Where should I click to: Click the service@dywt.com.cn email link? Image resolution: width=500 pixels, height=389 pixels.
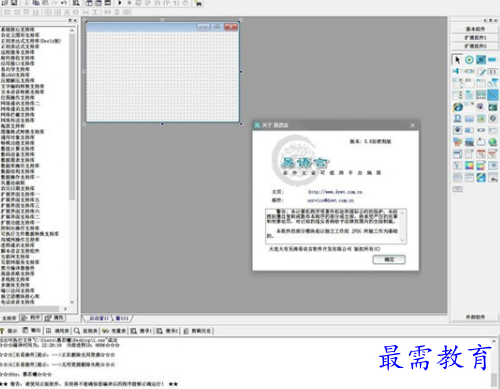tap(330, 200)
